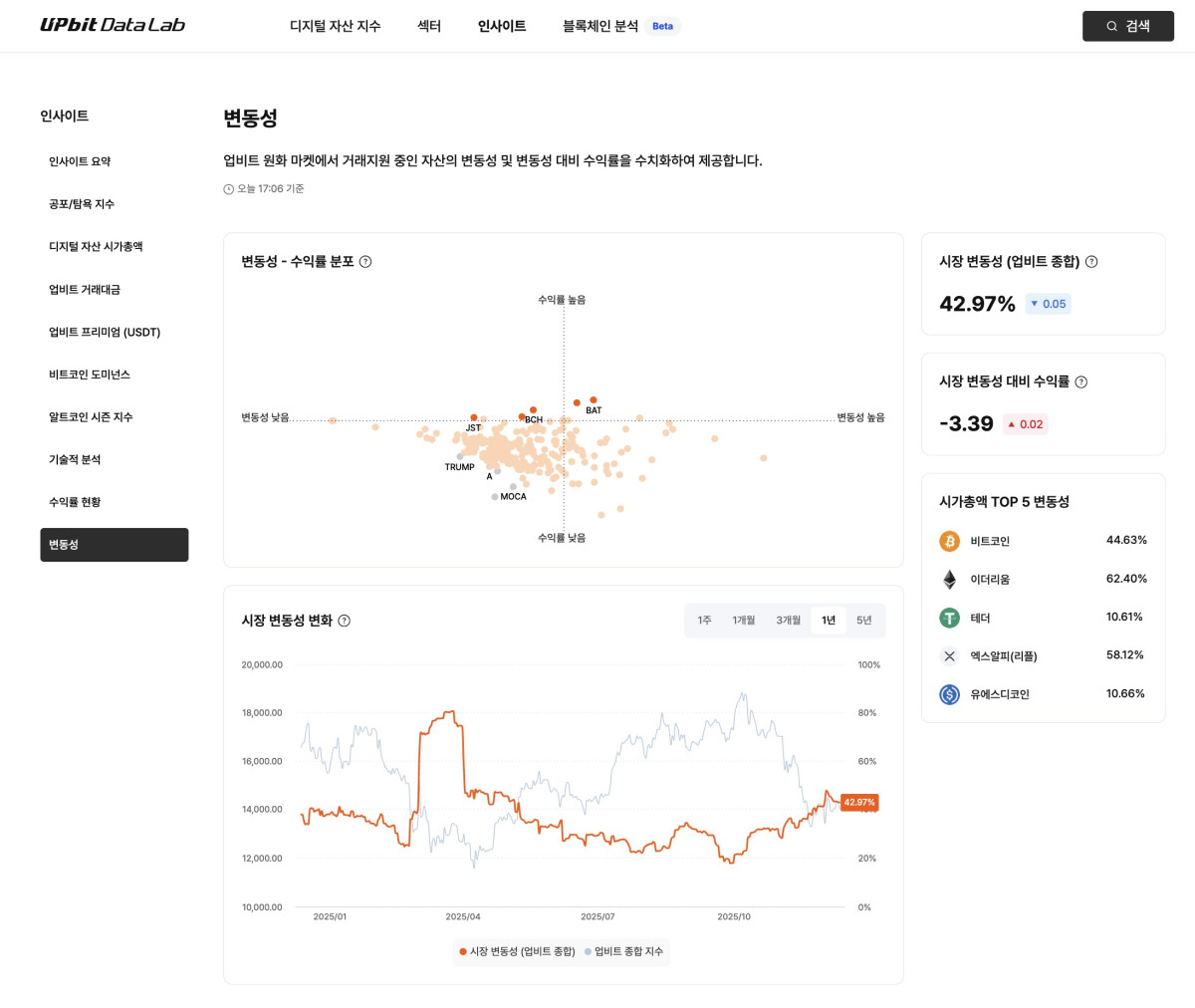The height and width of the screenshot is (1008, 1195).
Task: Click the clock icon next to 오늘 17:06 기준
Action: point(228,188)
